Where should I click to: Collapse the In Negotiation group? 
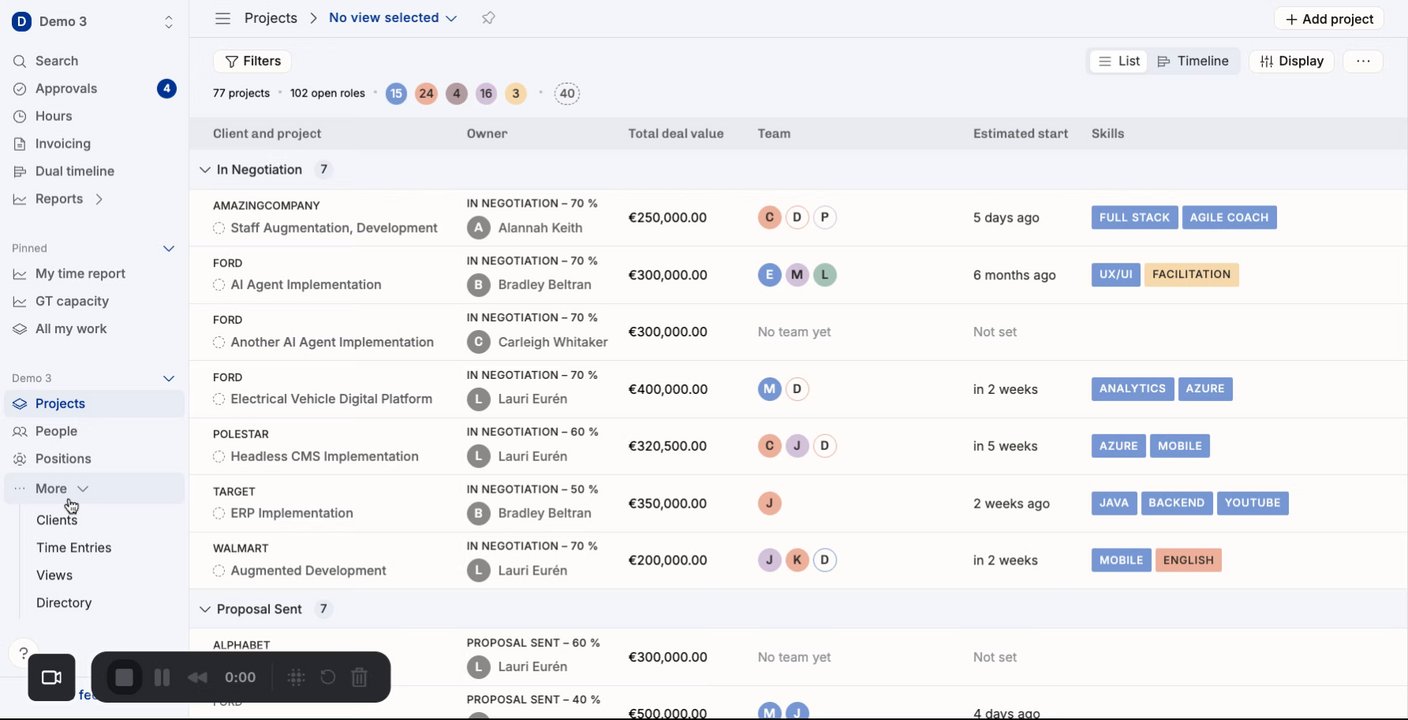(x=205, y=170)
